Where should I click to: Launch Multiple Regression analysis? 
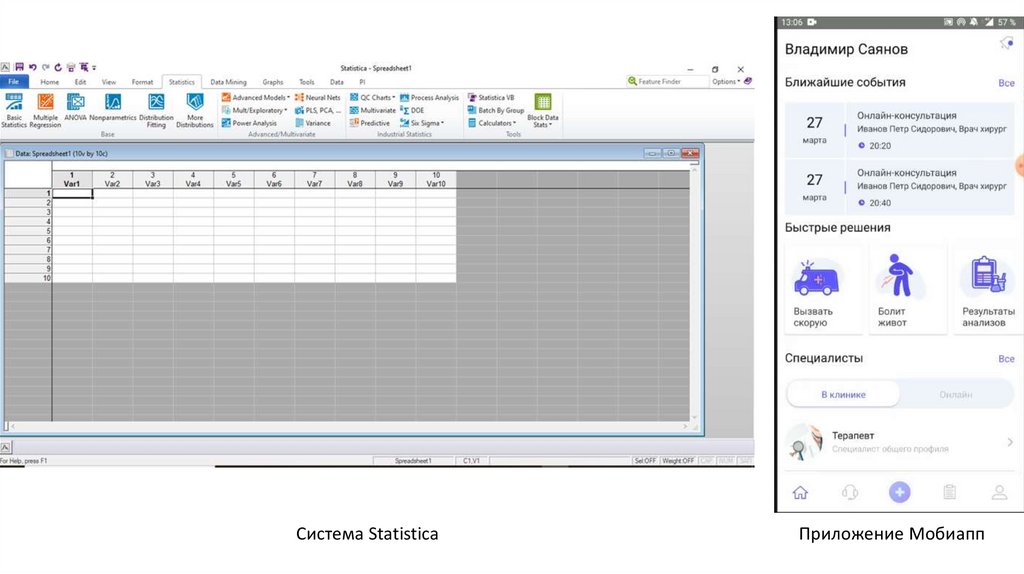click(45, 108)
